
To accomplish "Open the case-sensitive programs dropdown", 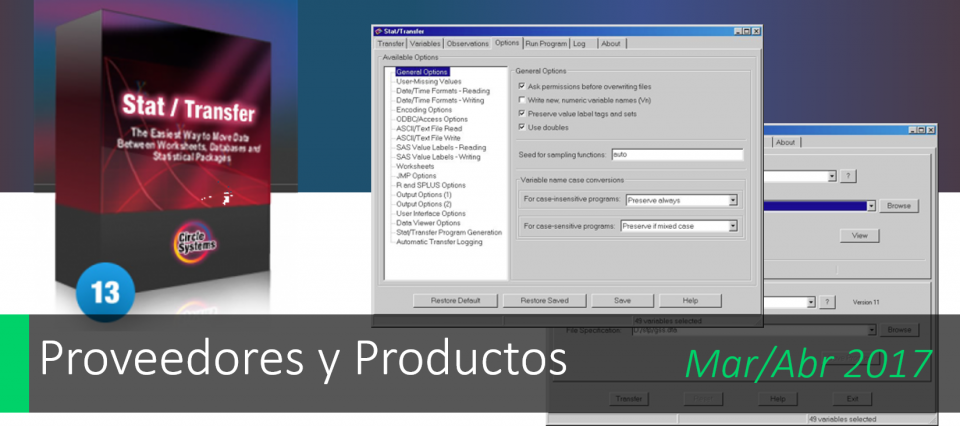I will 733,226.
